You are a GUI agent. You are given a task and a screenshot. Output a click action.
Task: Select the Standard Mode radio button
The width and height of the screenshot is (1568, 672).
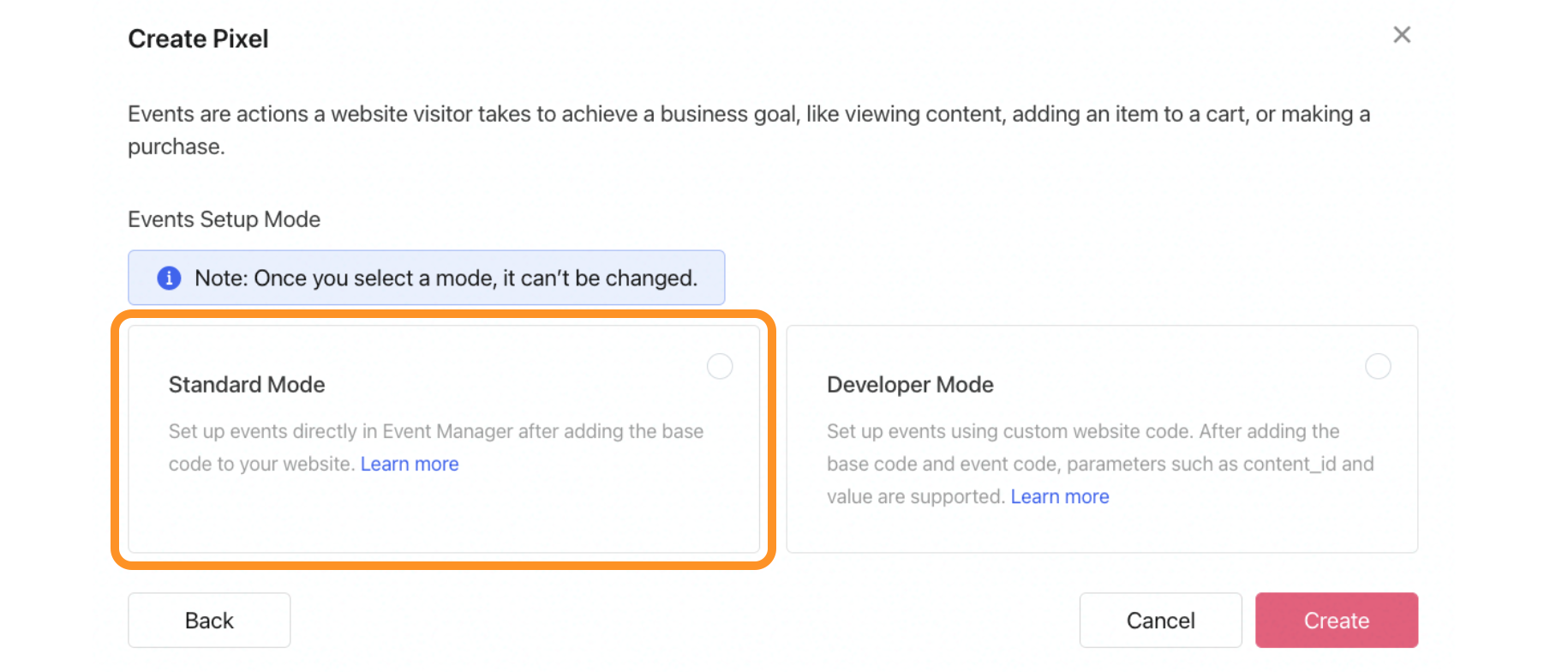coord(720,367)
